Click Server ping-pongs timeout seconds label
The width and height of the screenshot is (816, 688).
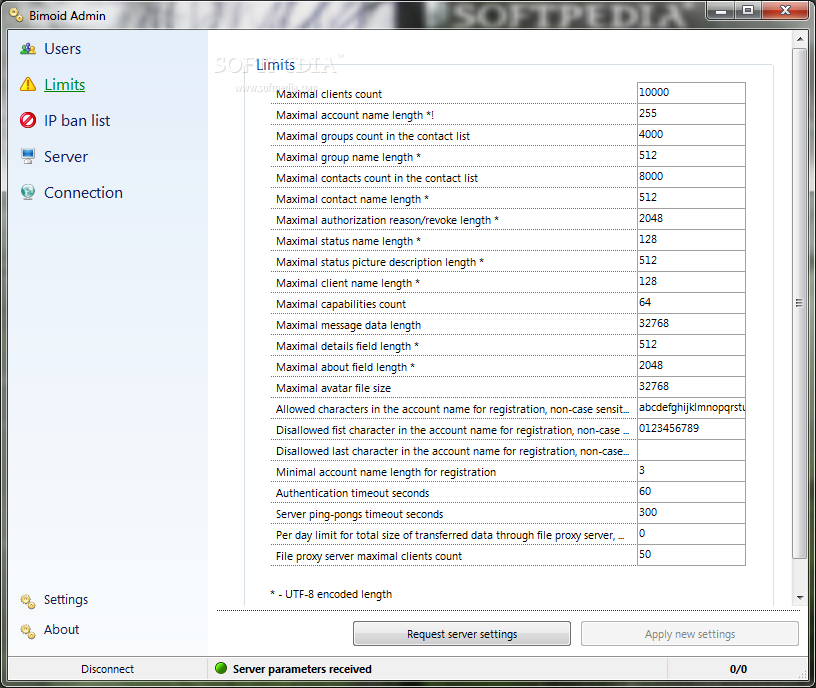click(360, 515)
